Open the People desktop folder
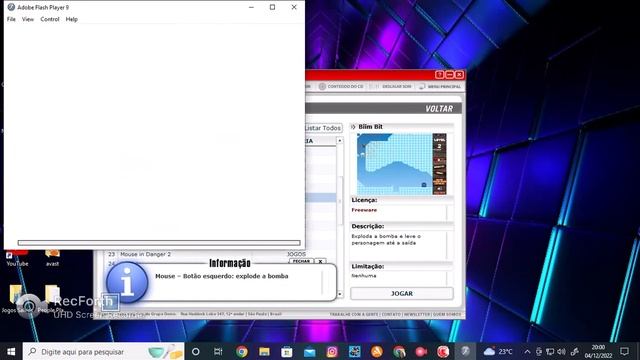This screenshot has width=640, height=360. pyautogui.click(x=52, y=299)
